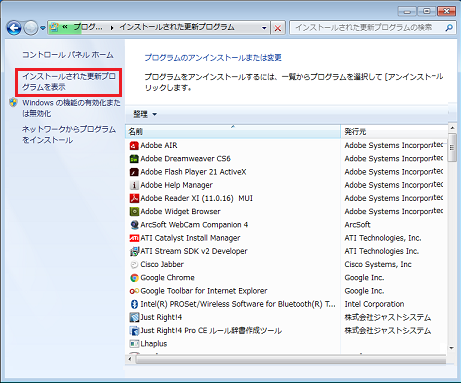Expand the breadcrumb chevron « overflow
The width and height of the screenshot is (461, 383).
point(65,27)
